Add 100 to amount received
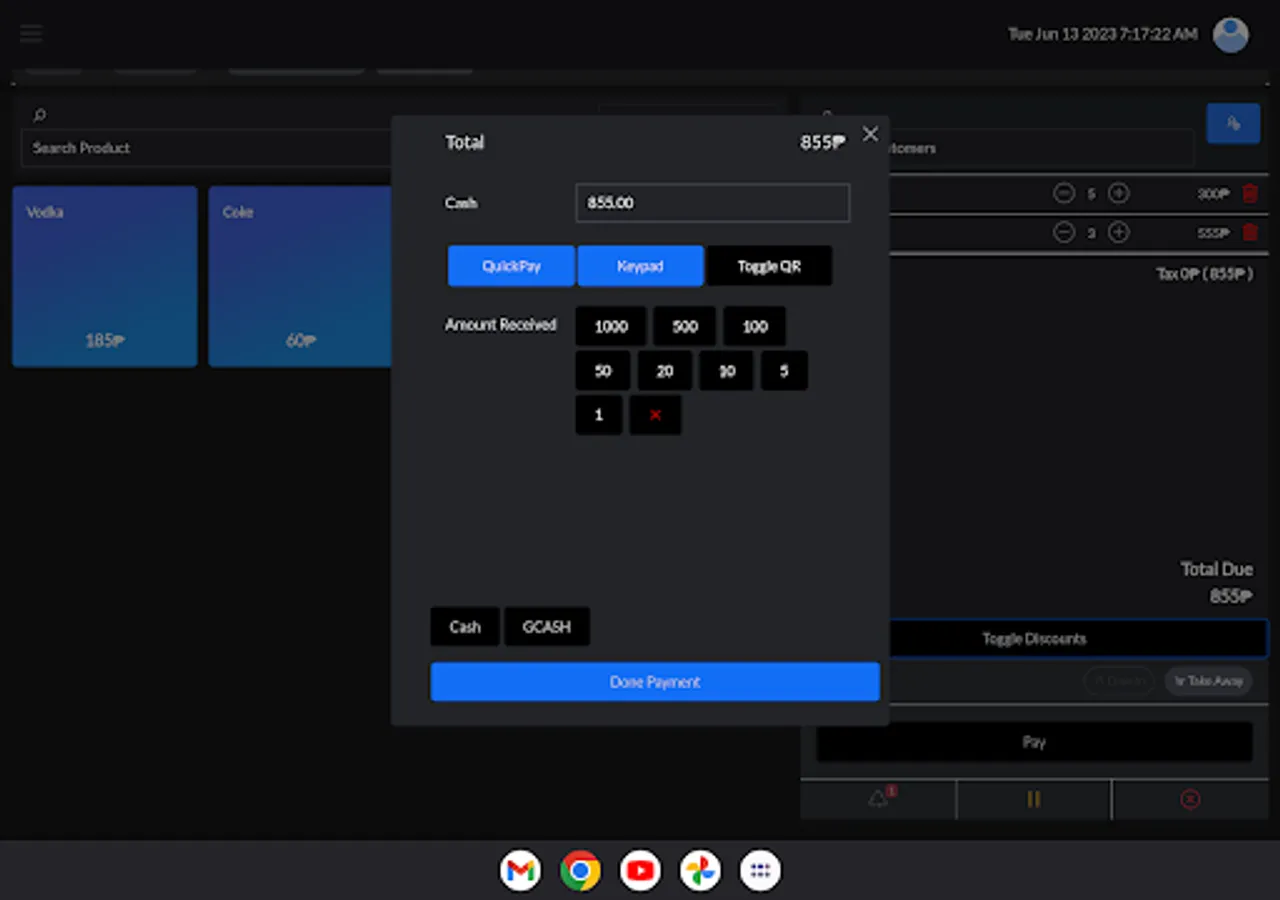The height and width of the screenshot is (900, 1280). click(x=755, y=327)
